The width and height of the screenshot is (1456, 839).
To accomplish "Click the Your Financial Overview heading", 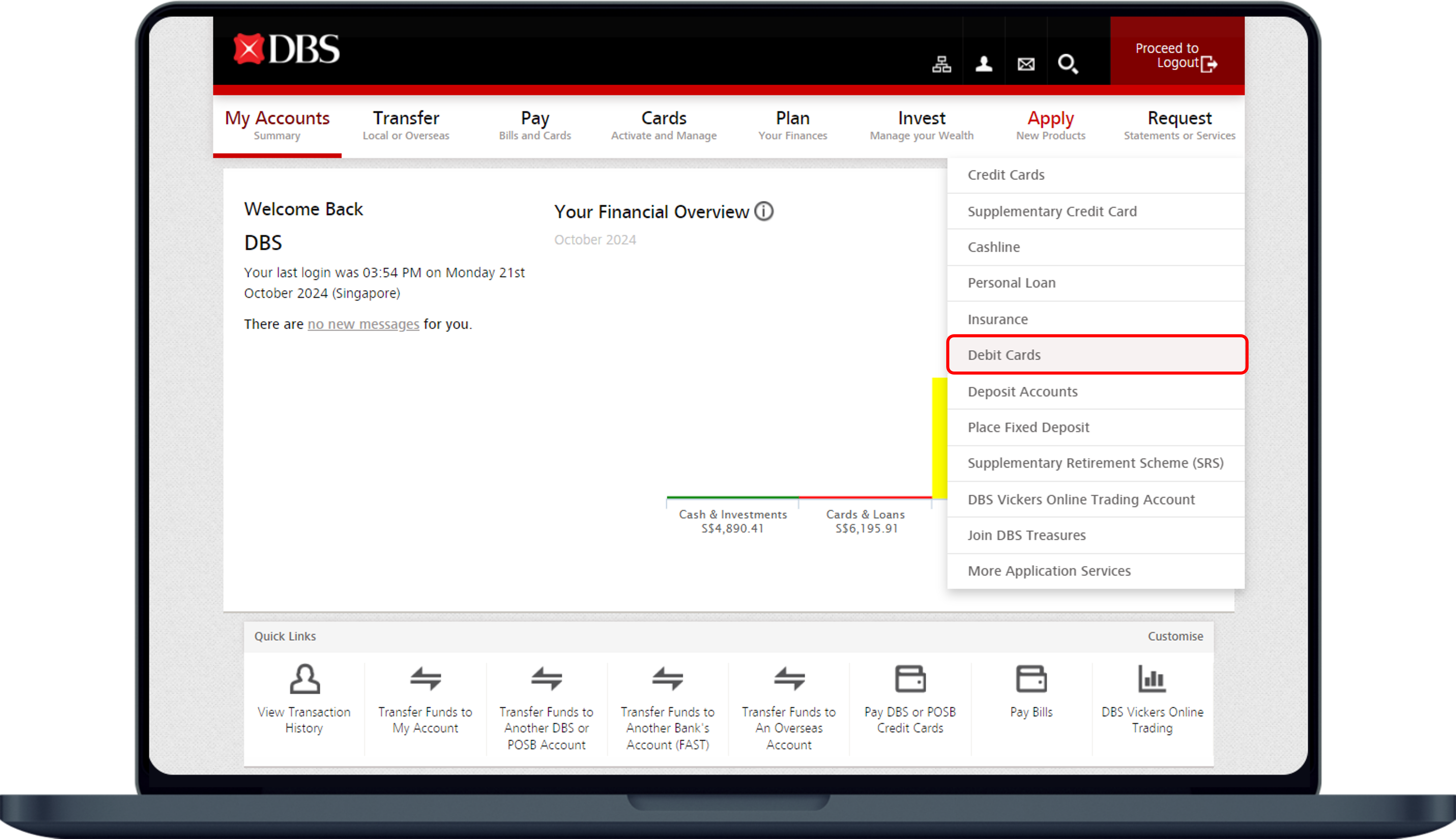I will pos(651,212).
